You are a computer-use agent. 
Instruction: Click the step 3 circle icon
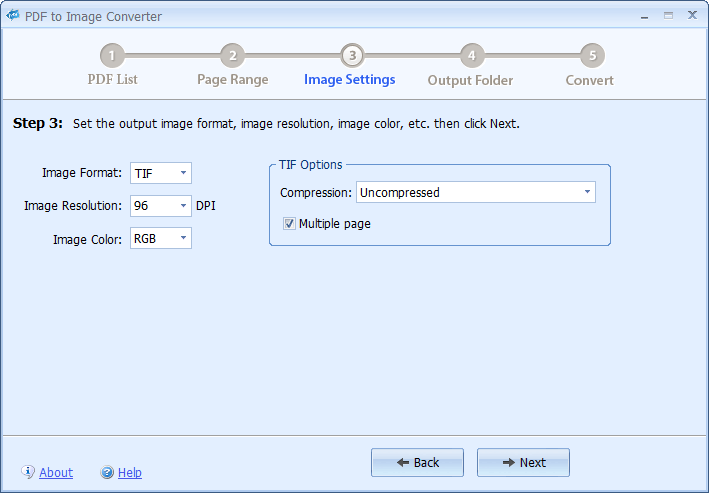[x=351, y=55]
